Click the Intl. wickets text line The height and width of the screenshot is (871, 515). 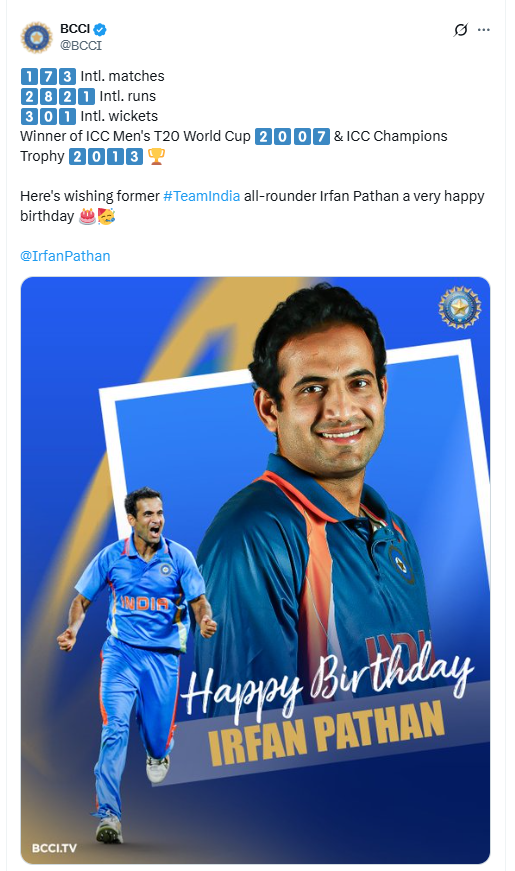89,116
